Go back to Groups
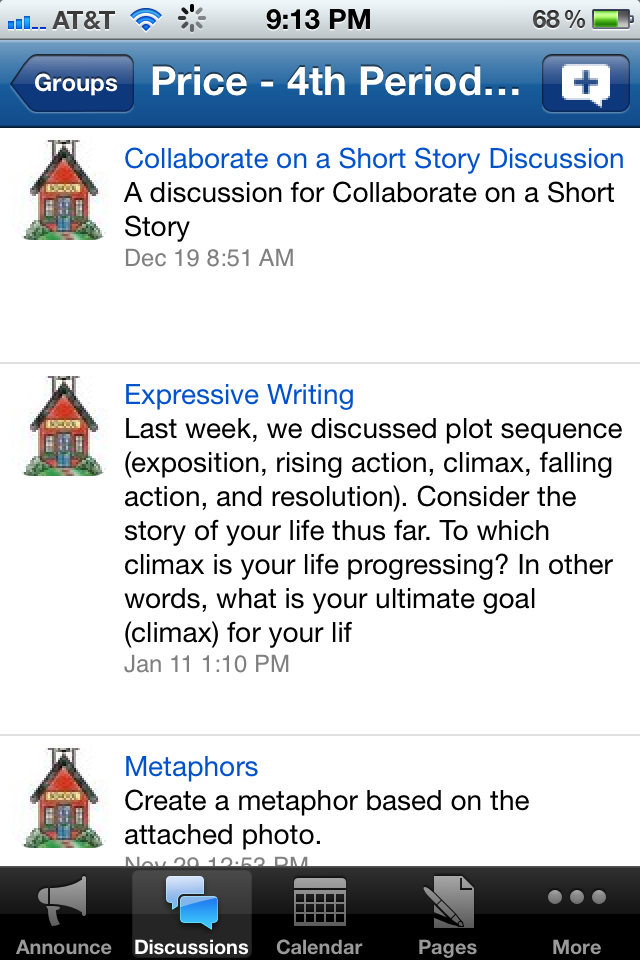Image resolution: width=640 pixels, height=960 pixels. (72, 84)
